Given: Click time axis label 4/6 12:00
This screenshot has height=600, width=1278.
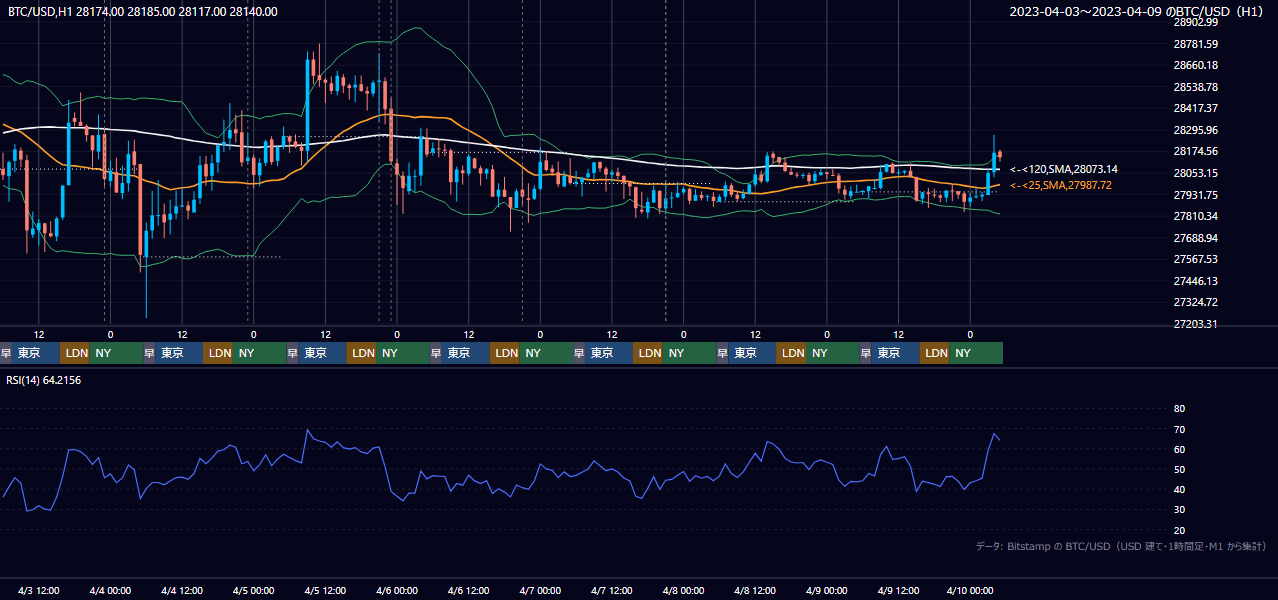Looking at the screenshot, I should pyautogui.click(x=468, y=590).
